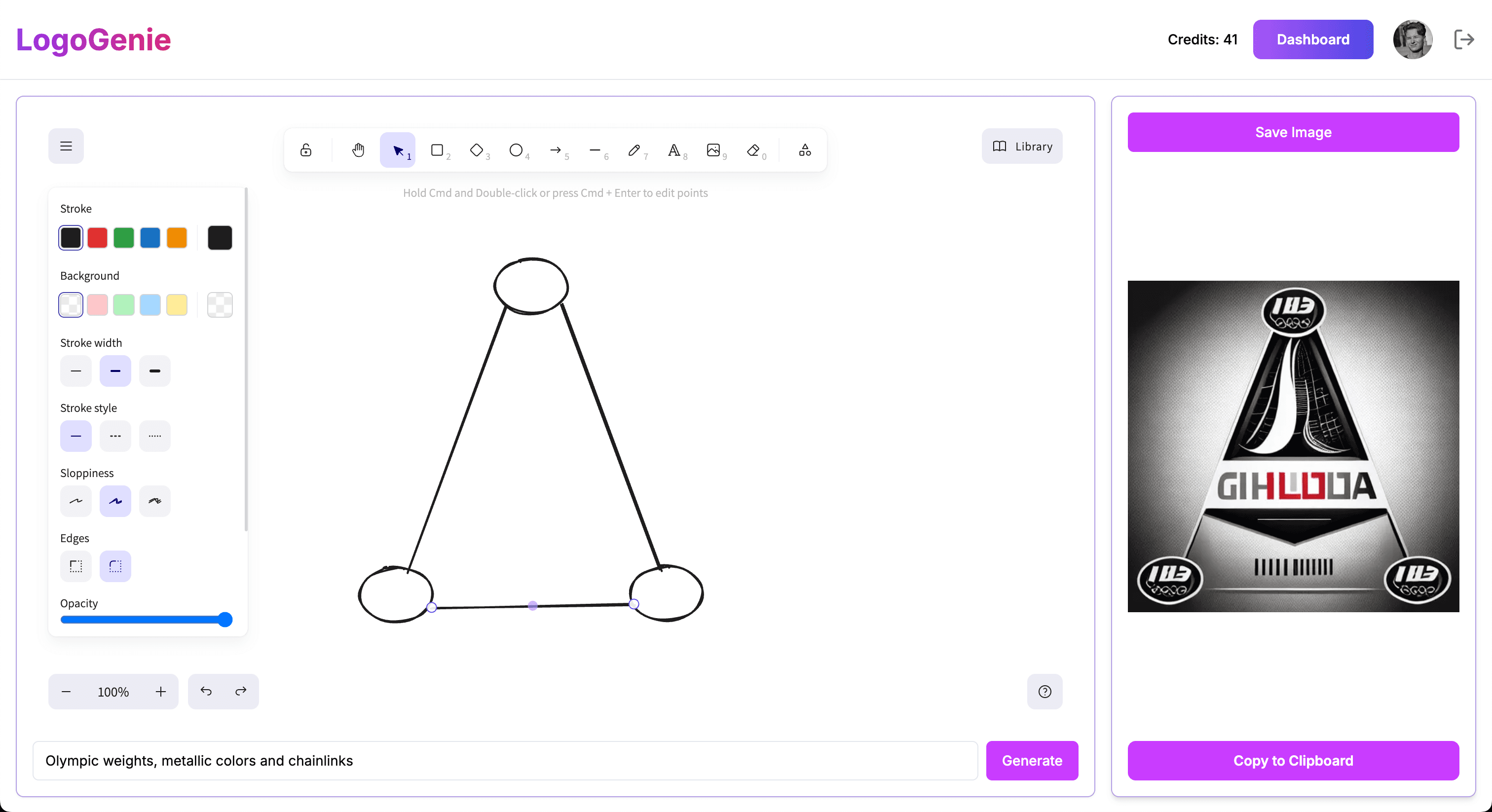1492x812 pixels.
Task: Set stroke width to bold
Action: click(115, 370)
